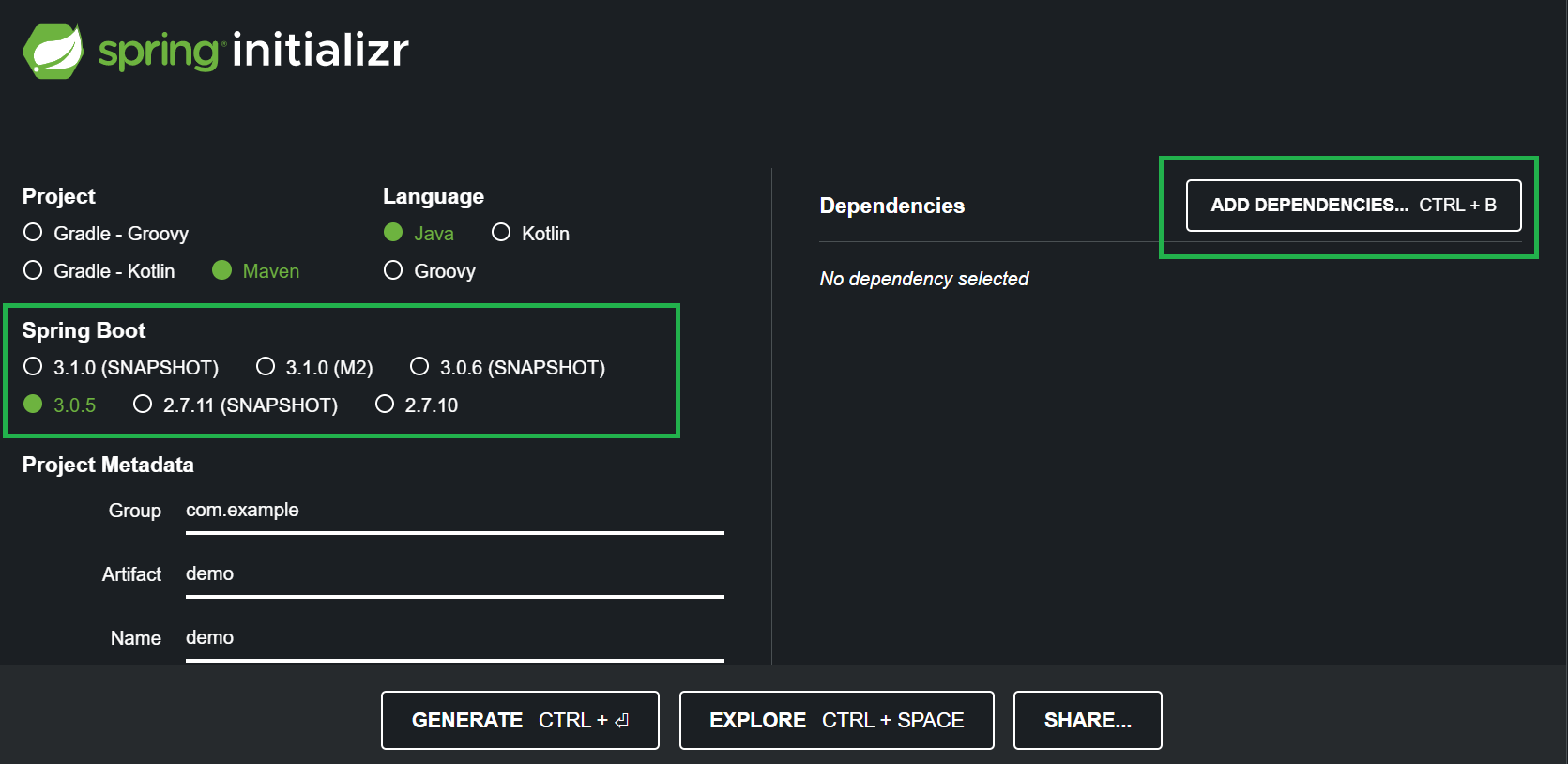Pick Spring Boot 2.7.11 (SNAPSHOT)
The width and height of the screenshot is (1568, 764).
[x=143, y=405]
